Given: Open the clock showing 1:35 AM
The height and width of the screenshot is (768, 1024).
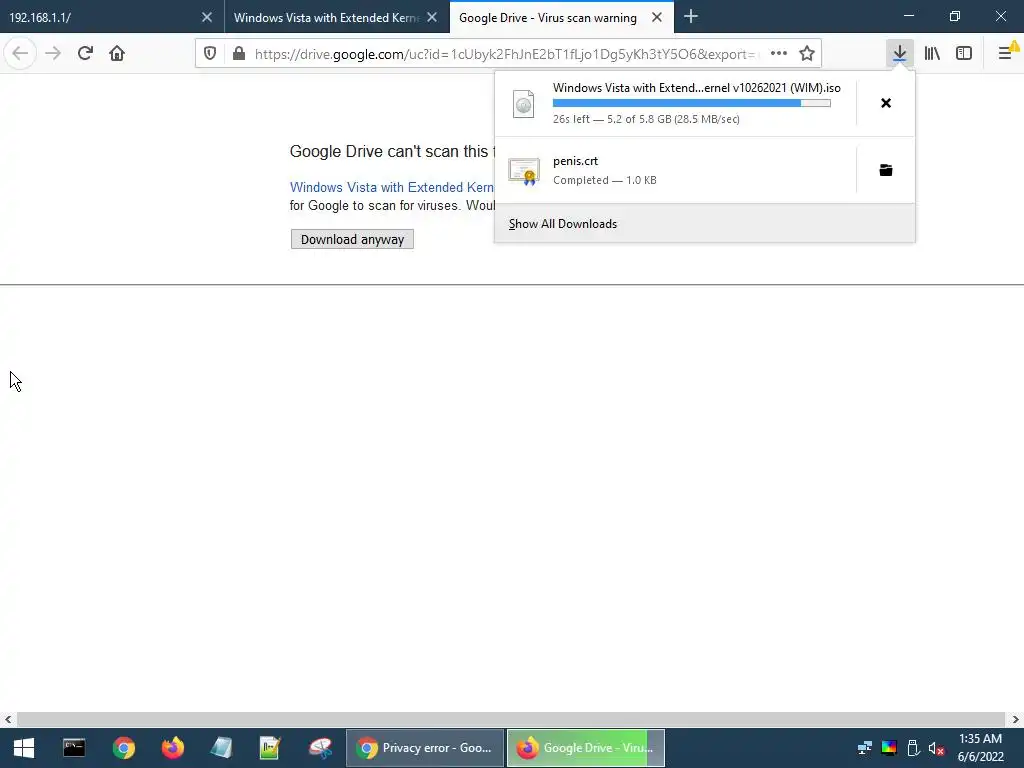Looking at the screenshot, I should tap(980, 748).
